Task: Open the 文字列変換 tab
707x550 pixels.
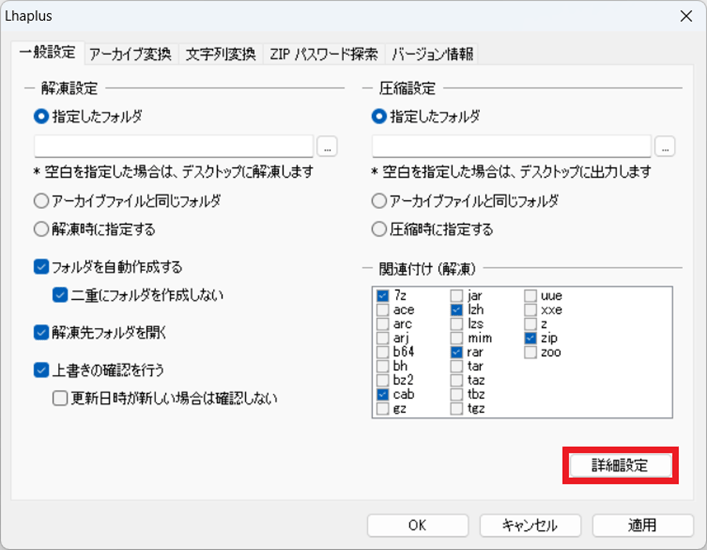Action: 220,54
